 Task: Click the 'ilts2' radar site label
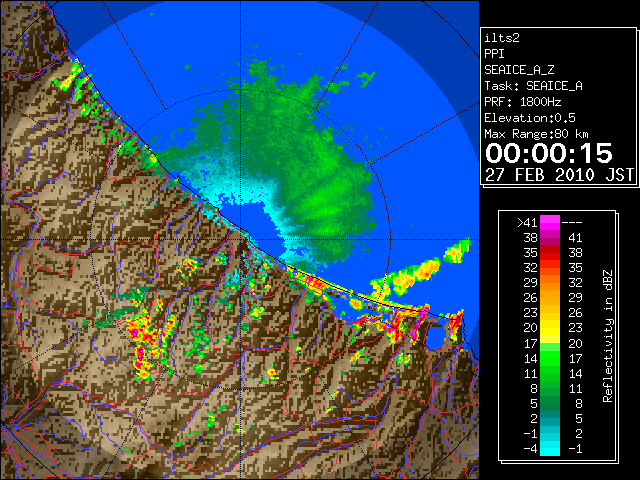pyautogui.click(x=502, y=38)
